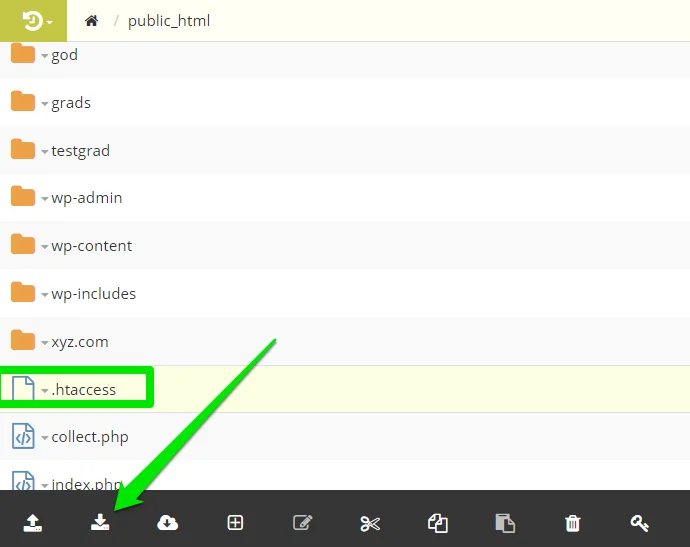
Task: Click the wp-content folder icon
Action: point(23,245)
